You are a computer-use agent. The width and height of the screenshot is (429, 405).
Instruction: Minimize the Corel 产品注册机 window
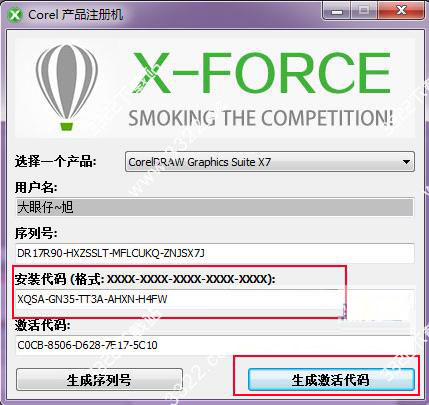(337, 12)
